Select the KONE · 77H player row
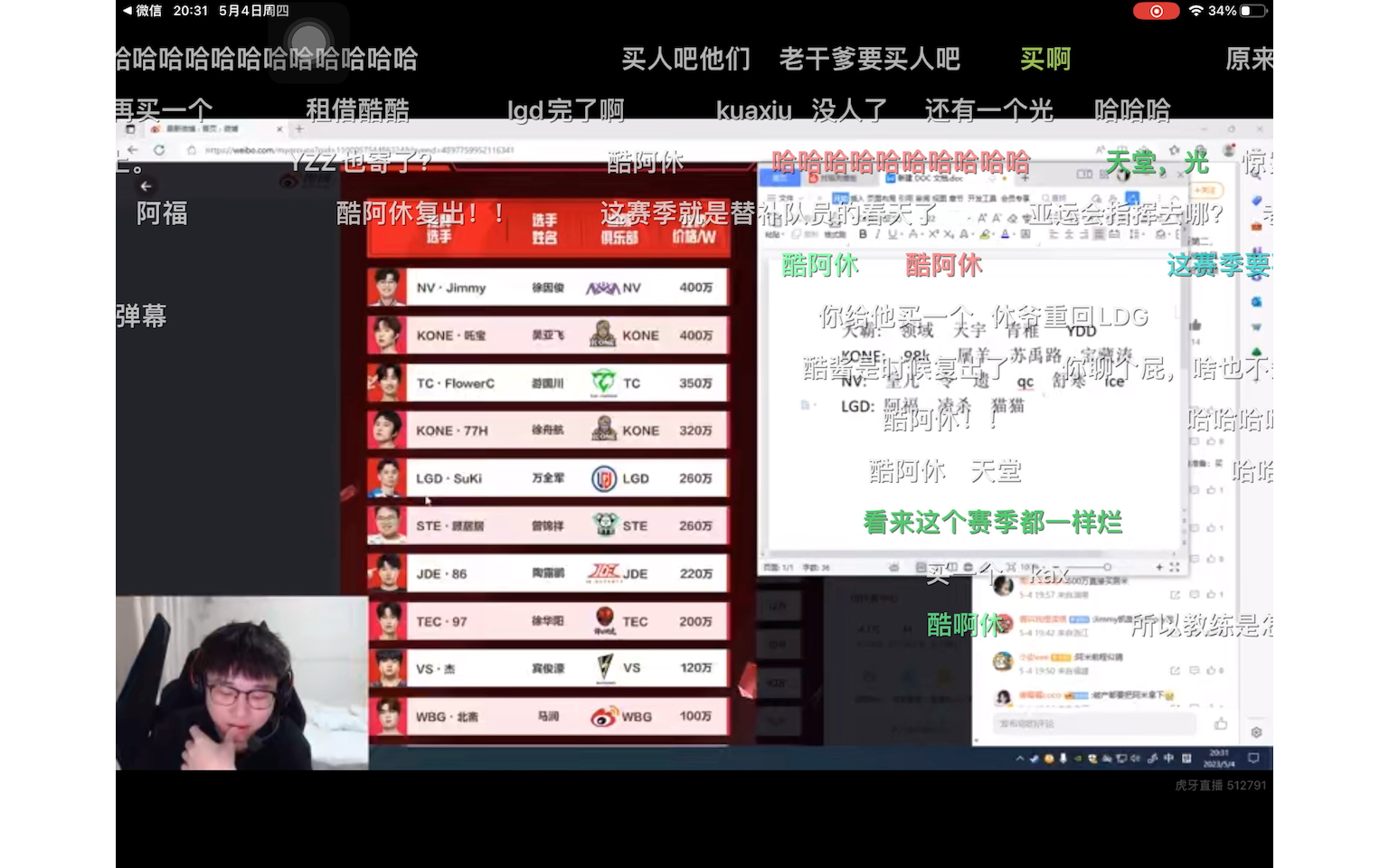Viewport: 1389px width, 868px height. pos(548,430)
